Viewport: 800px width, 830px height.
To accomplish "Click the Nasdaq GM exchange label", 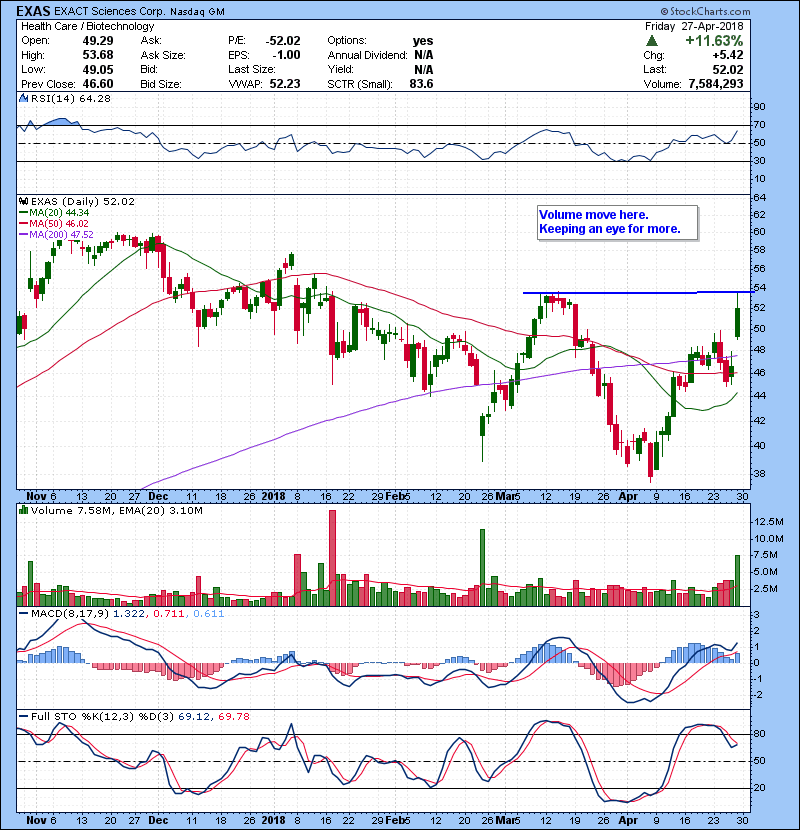I will pyautogui.click(x=197, y=12).
